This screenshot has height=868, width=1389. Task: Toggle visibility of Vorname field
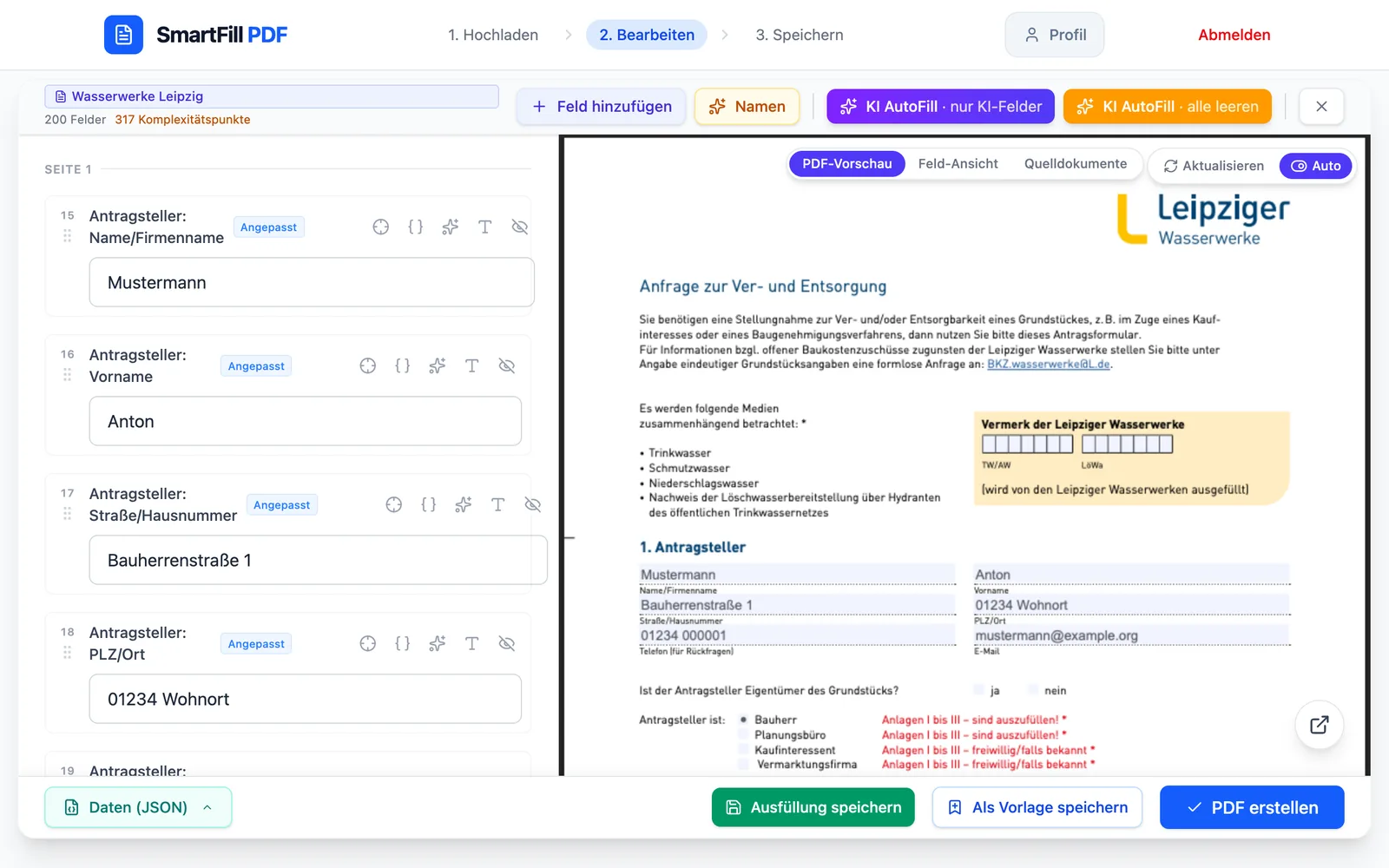coord(507,365)
